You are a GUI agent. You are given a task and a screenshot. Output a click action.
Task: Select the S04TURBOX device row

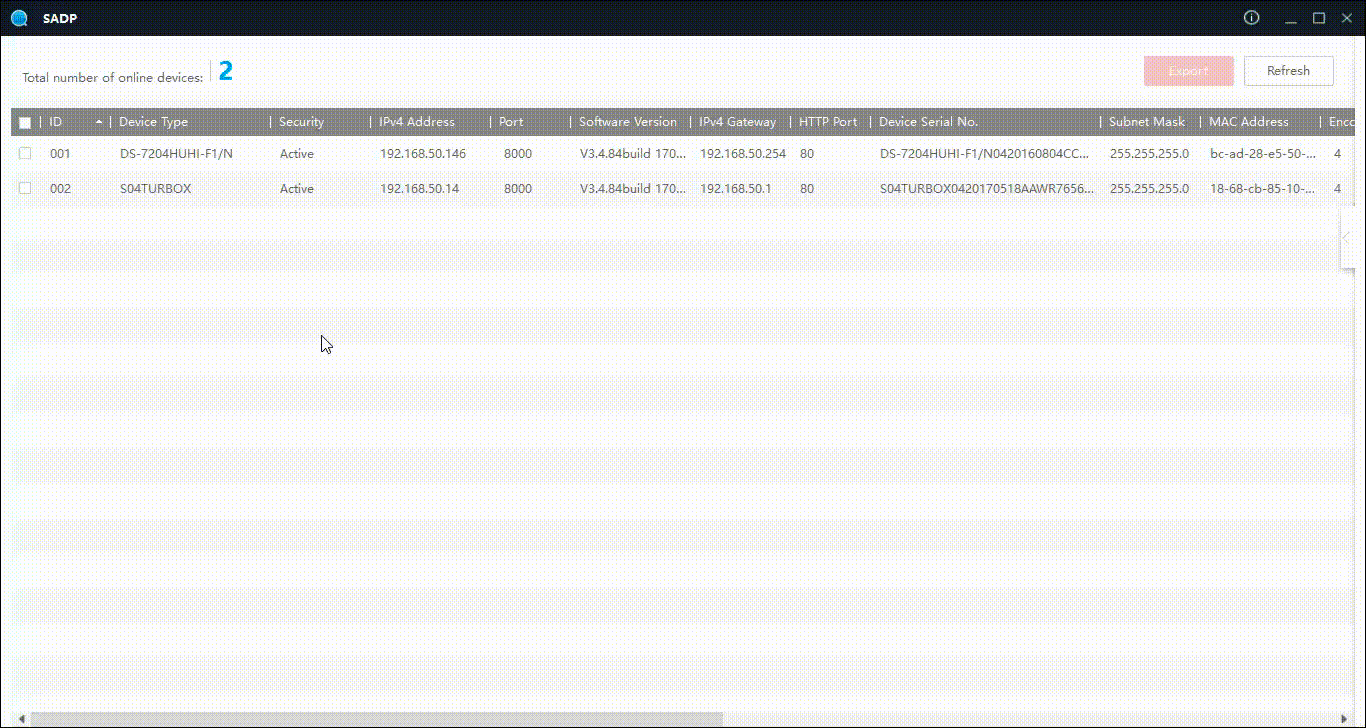pyautogui.click(x=683, y=188)
